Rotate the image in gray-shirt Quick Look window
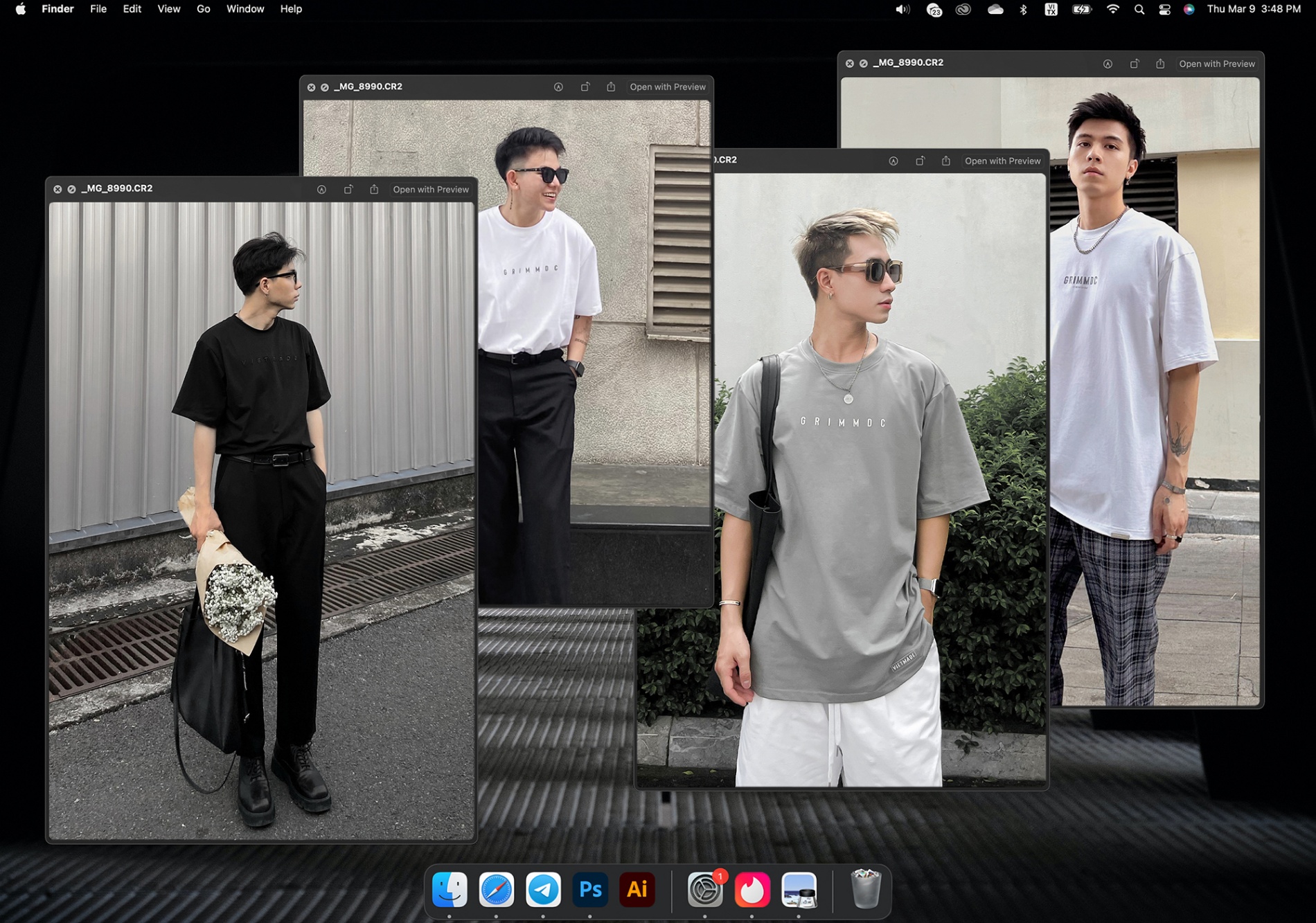 tap(920, 161)
